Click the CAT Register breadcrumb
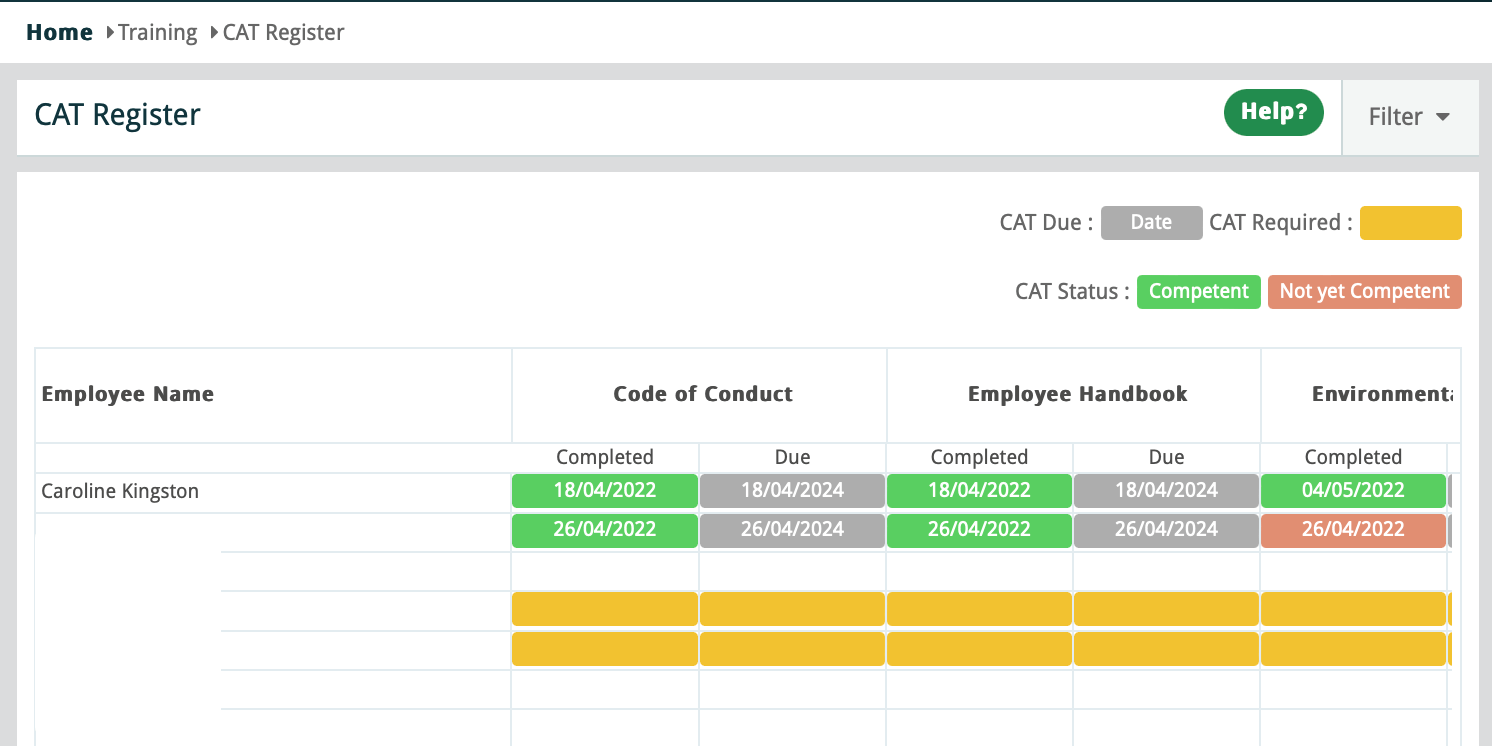This screenshot has width=1492, height=746. pos(283,32)
